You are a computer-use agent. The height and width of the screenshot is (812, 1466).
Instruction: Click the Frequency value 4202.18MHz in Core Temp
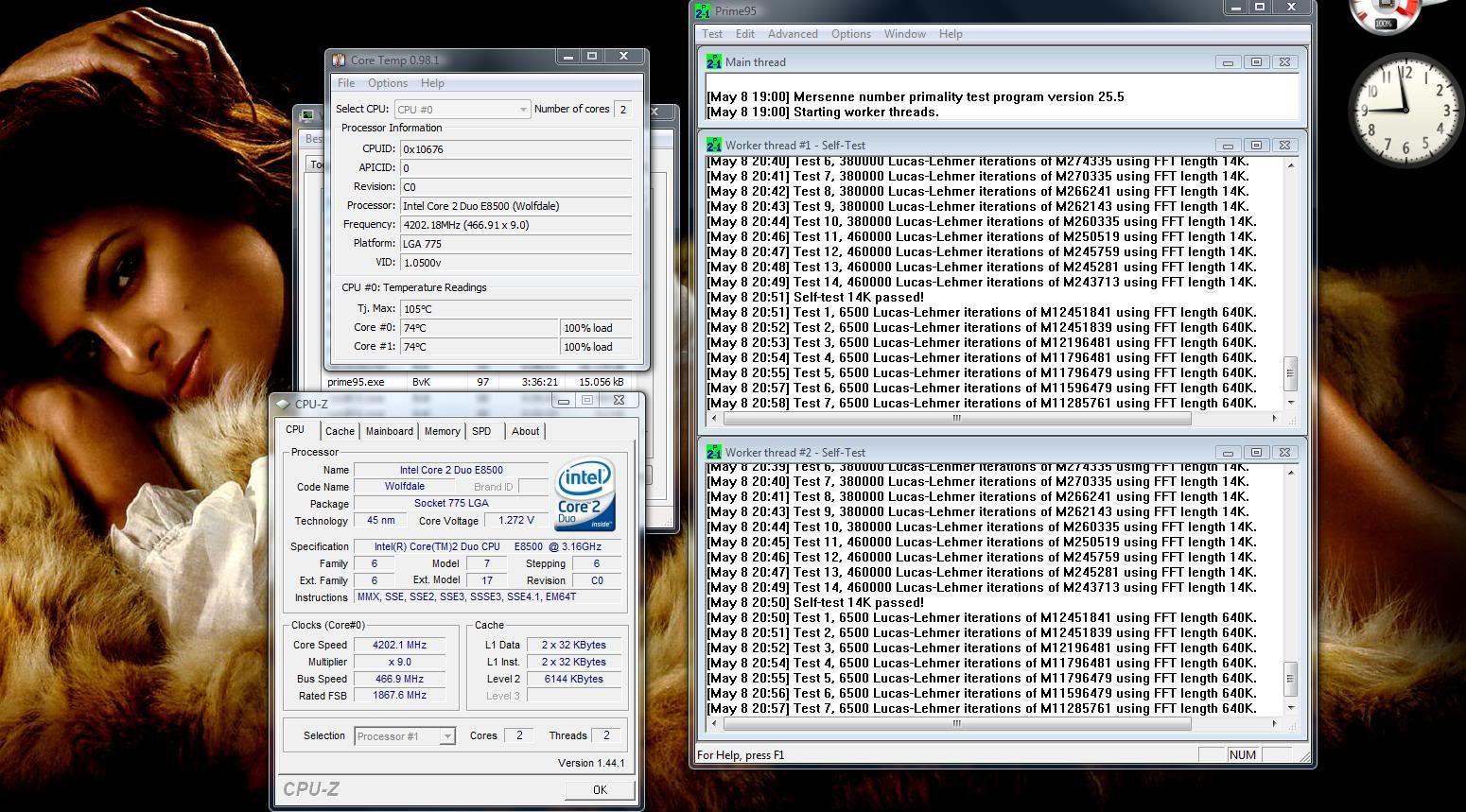515,225
